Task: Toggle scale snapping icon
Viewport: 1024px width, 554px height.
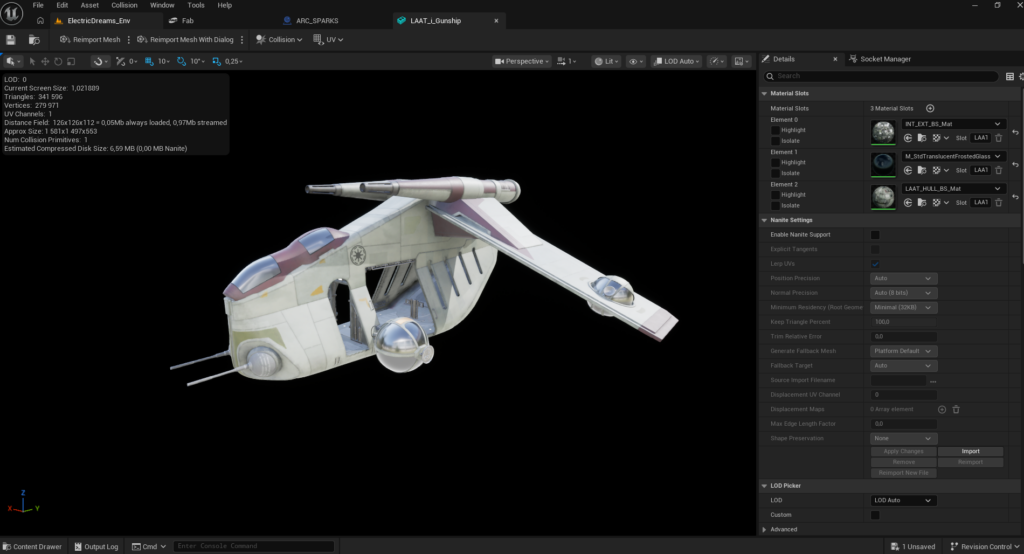Action: click(x=216, y=61)
